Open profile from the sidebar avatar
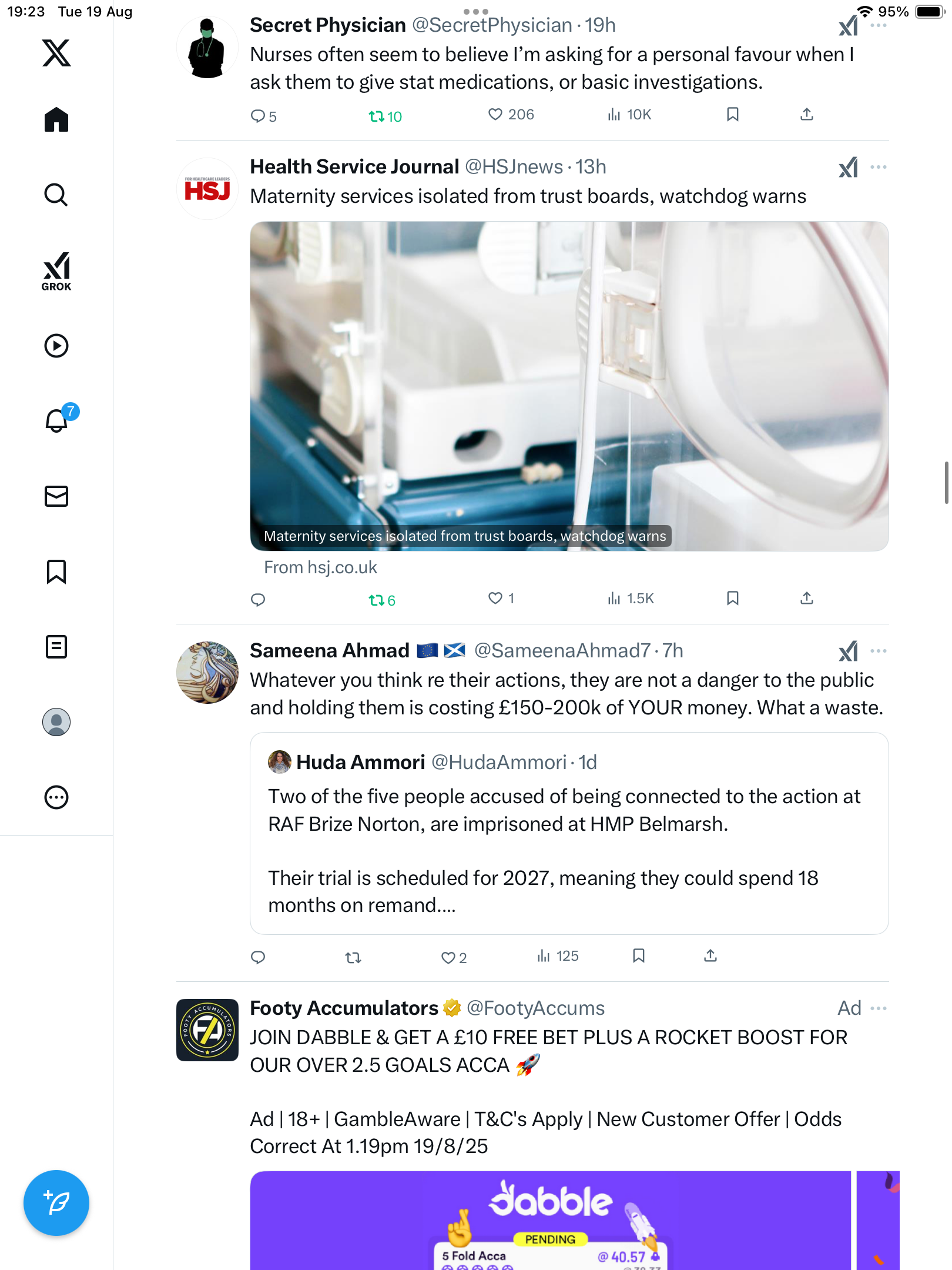Image resolution: width=952 pixels, height=1270 pixels. coord(56,722)
